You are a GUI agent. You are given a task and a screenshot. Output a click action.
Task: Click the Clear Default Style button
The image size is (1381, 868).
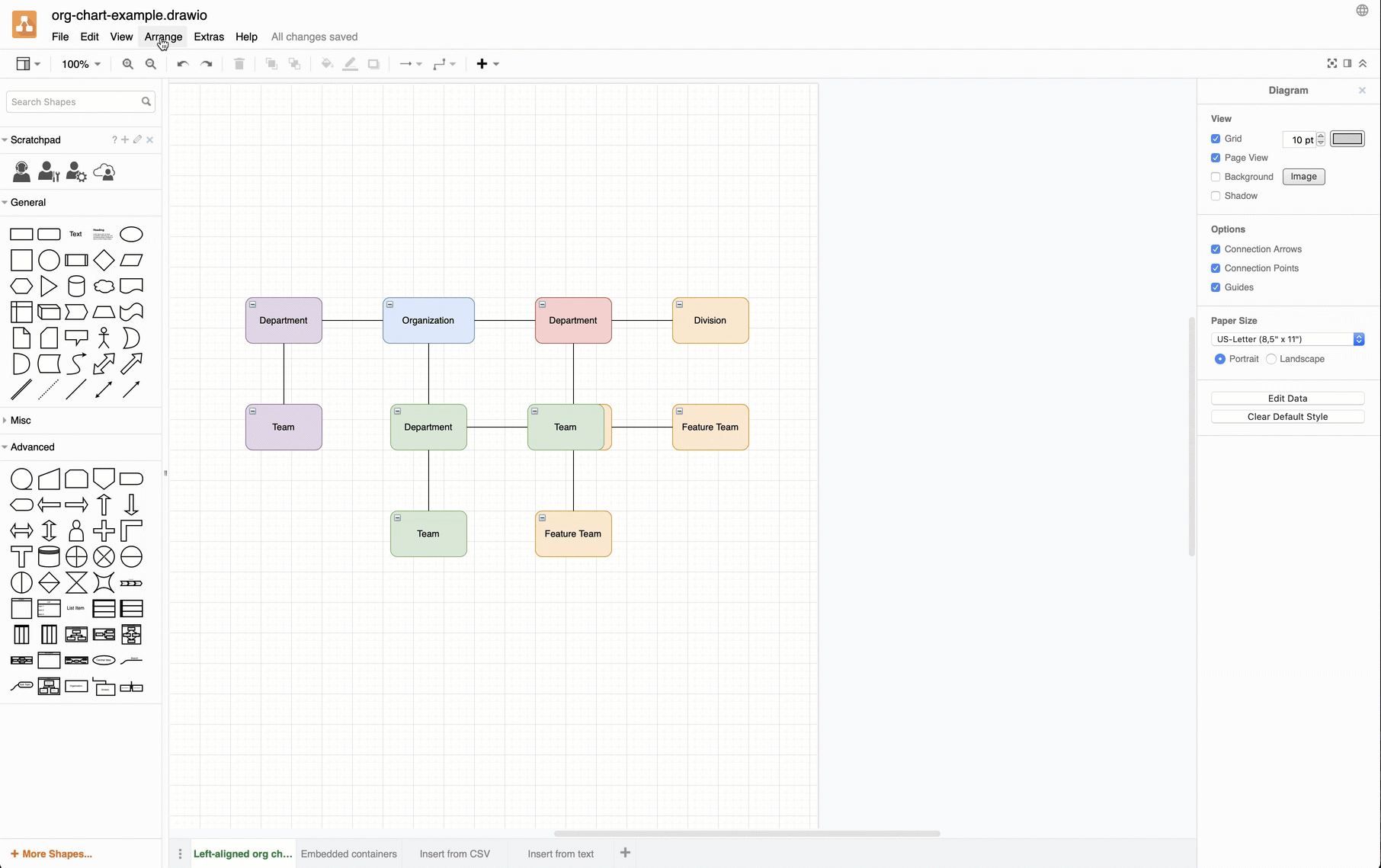pyautogui.click(x=1287, y=416)
